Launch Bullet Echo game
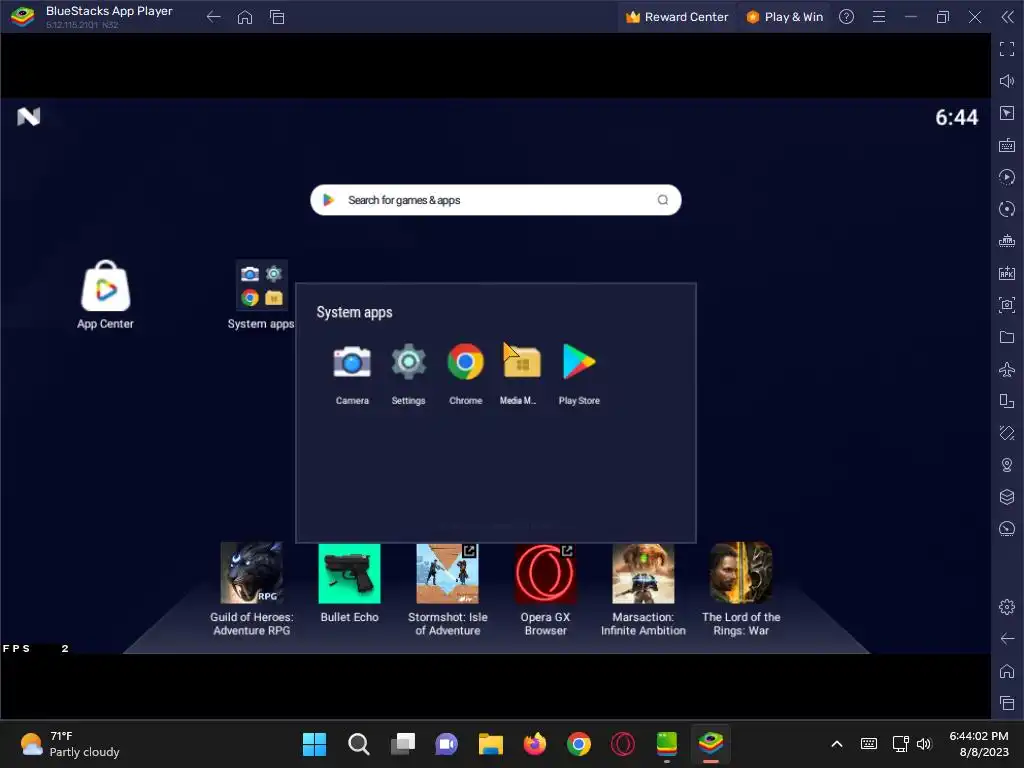 pyautogui.click(x=349, y=573)
